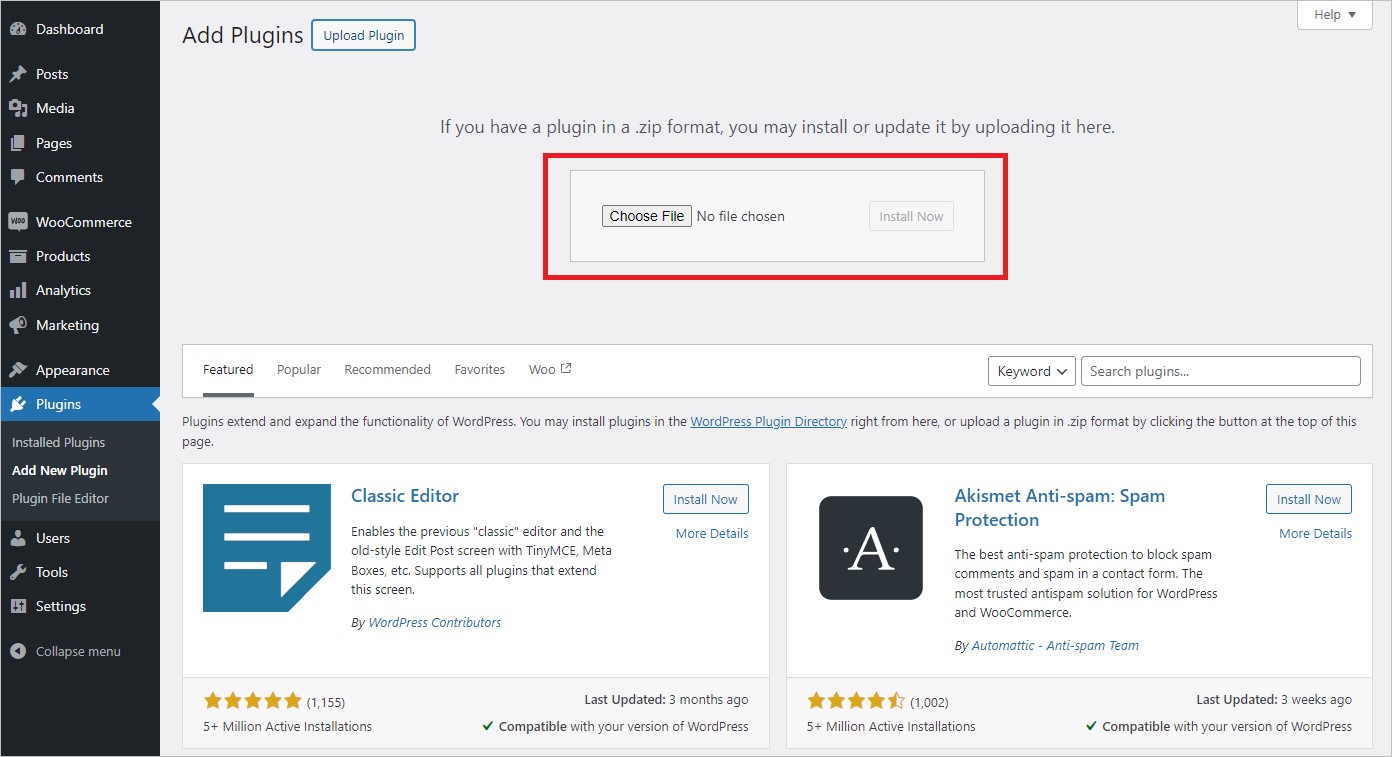1392x757 pixels.
Task: Select the Products icon
Action: (x=21, y=256)
